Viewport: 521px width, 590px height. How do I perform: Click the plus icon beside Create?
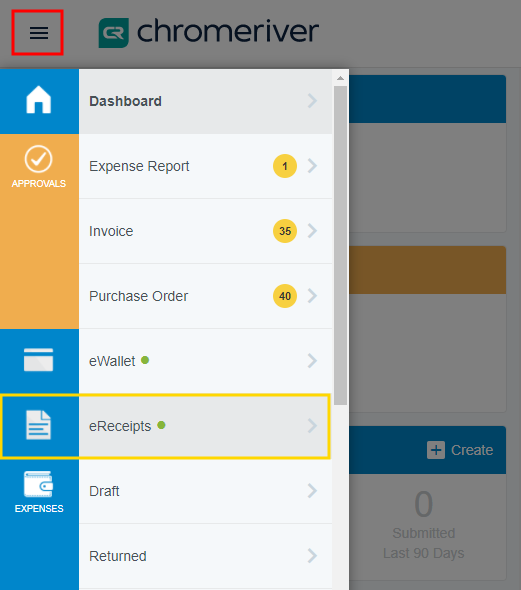436,450
